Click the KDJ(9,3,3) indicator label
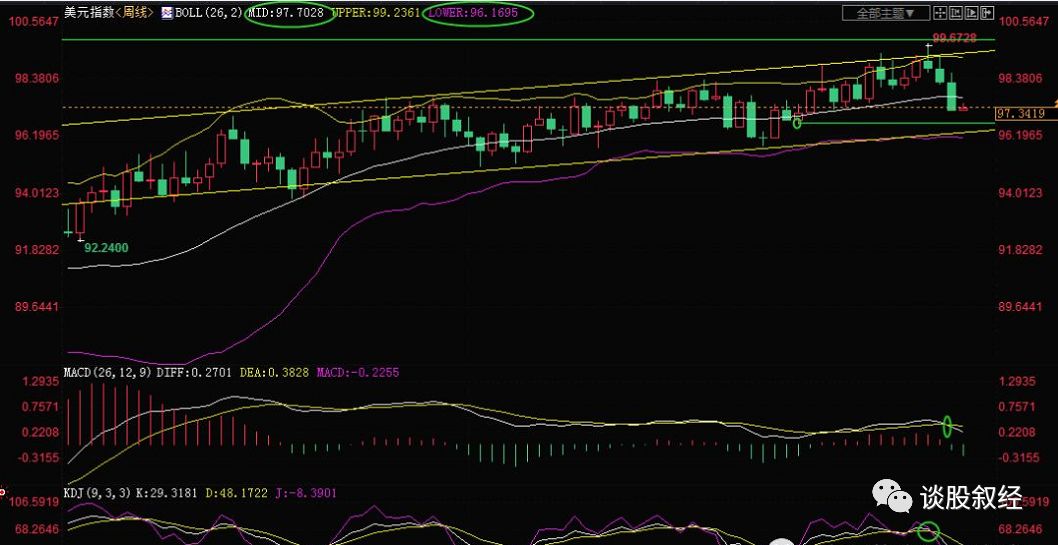Viewport: 1058px width, 545px height. tap(96, 493)
